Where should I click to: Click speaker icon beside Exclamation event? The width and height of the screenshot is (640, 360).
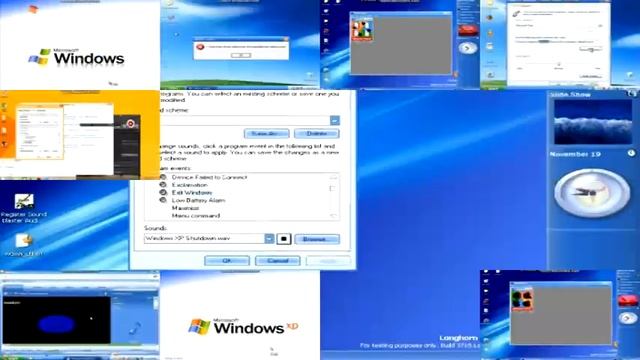(x=163, y=185)
